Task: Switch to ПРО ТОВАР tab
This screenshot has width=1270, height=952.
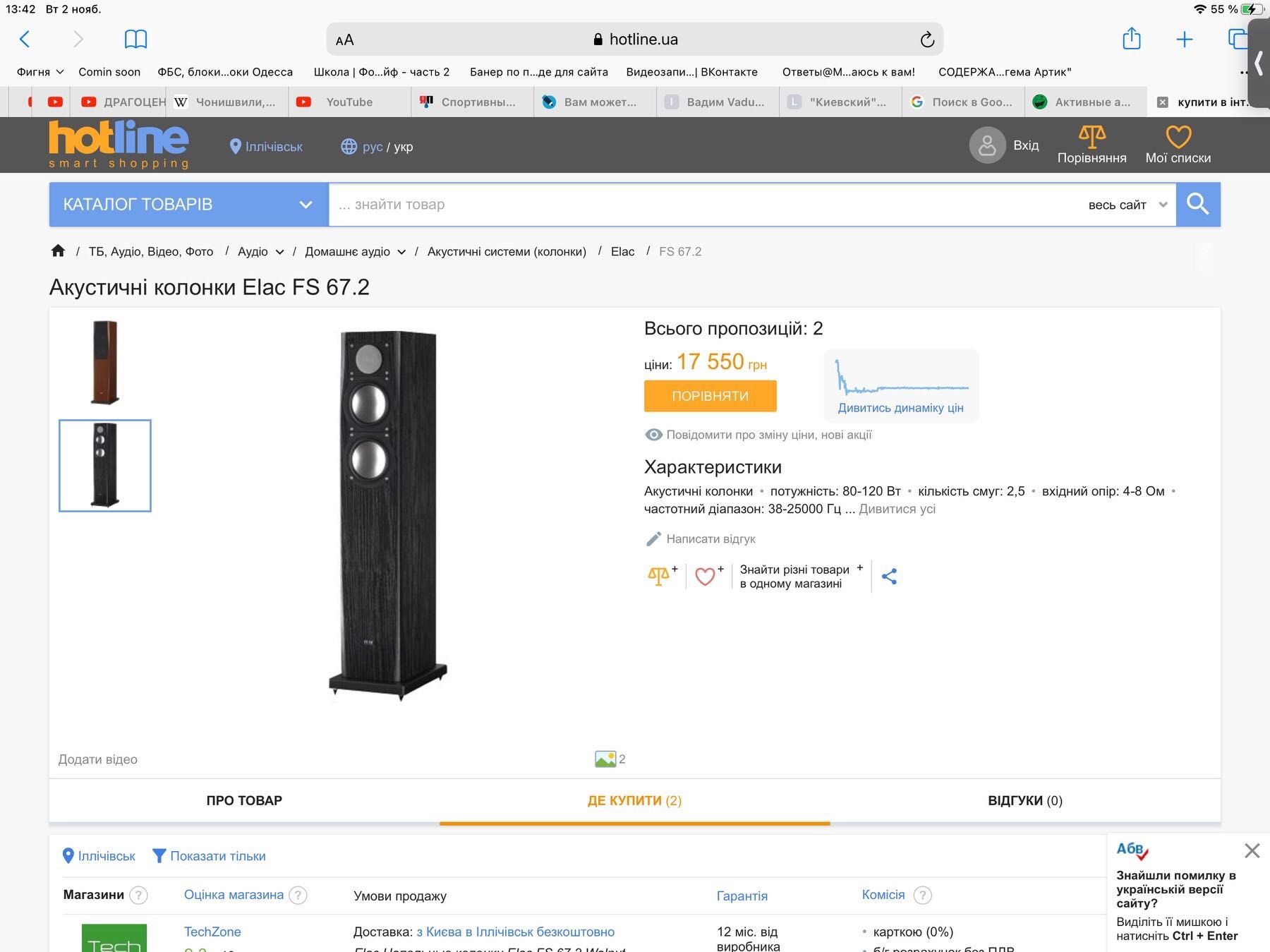Action: click(244, 800)
